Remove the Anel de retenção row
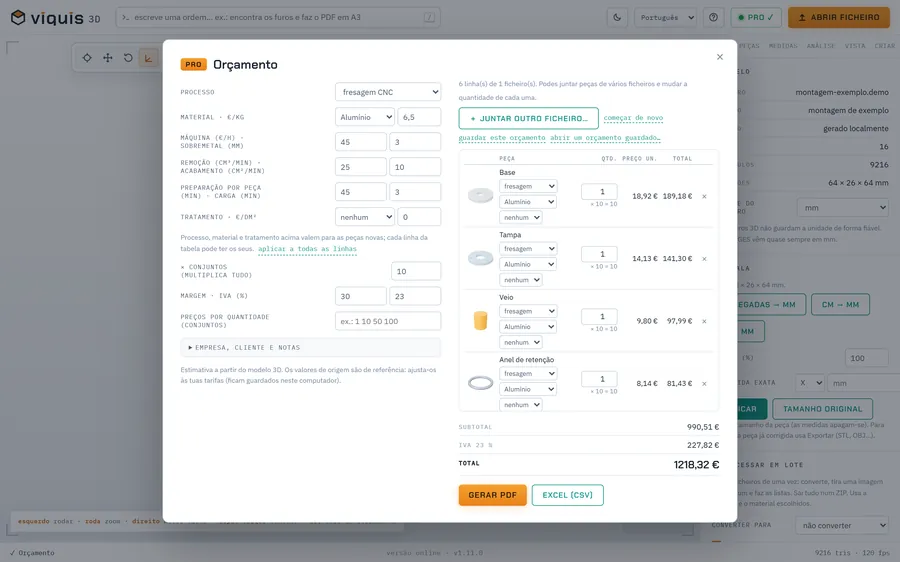The width and height of the screenshot is (900, 562). (x=704, y=384)
